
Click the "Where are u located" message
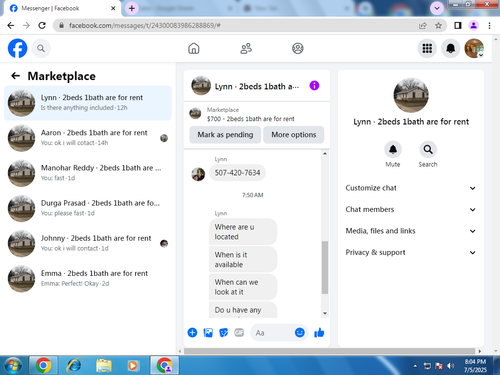point(243,232)
